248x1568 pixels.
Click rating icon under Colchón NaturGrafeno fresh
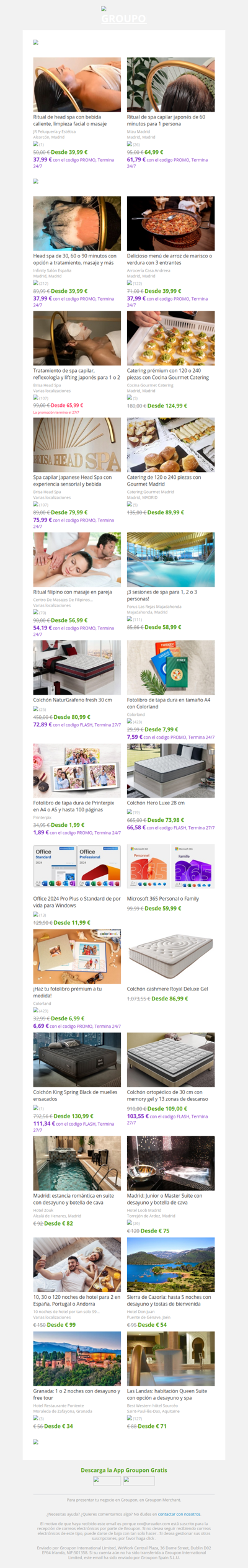click(36, 709)
